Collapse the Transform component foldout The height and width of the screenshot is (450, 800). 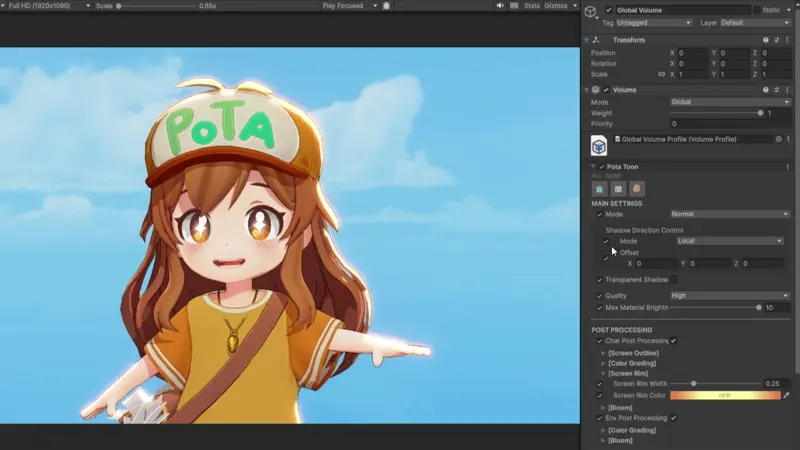587,40
